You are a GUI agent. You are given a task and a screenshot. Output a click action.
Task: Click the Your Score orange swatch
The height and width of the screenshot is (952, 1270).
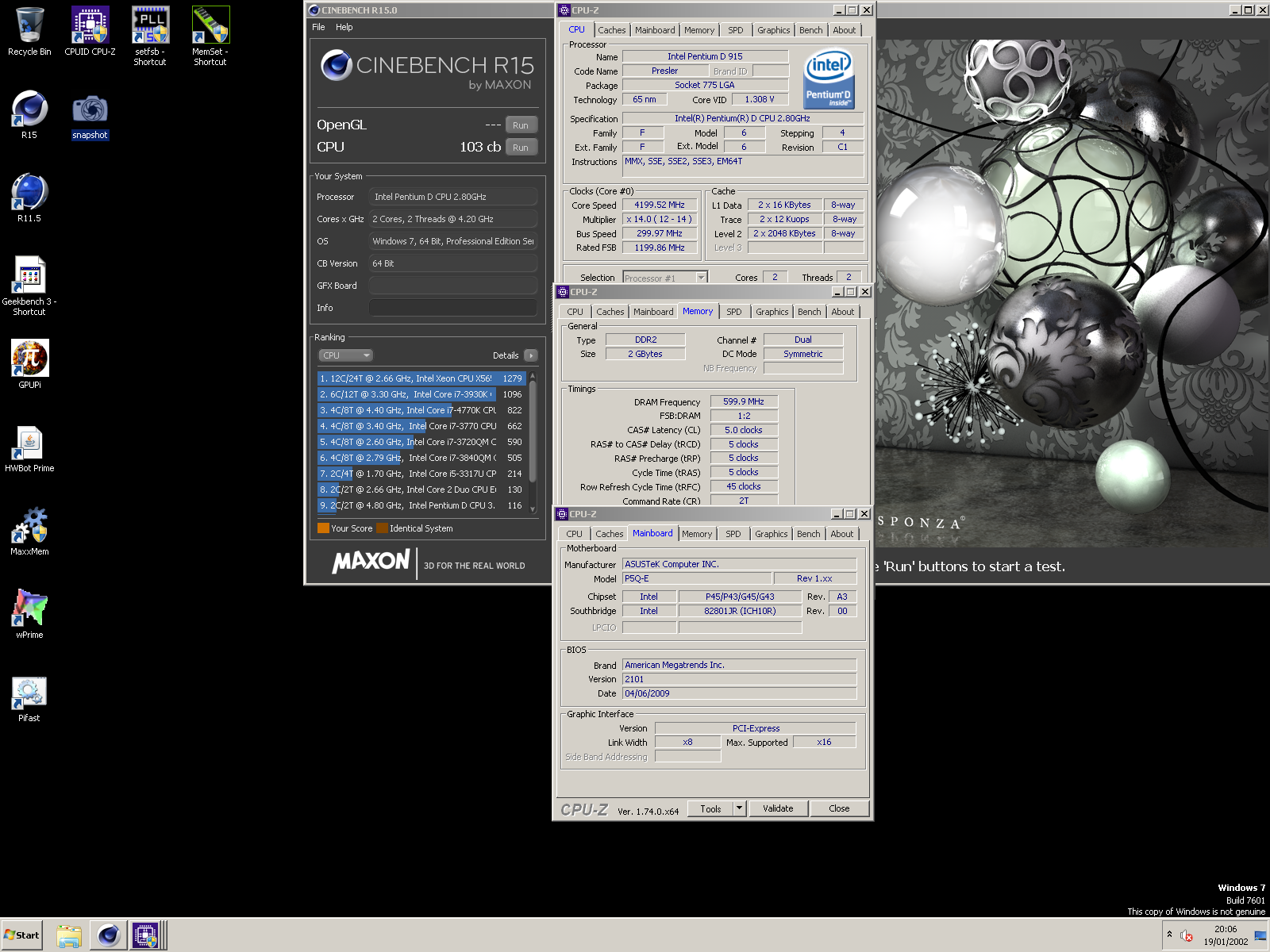click(323, 528)
